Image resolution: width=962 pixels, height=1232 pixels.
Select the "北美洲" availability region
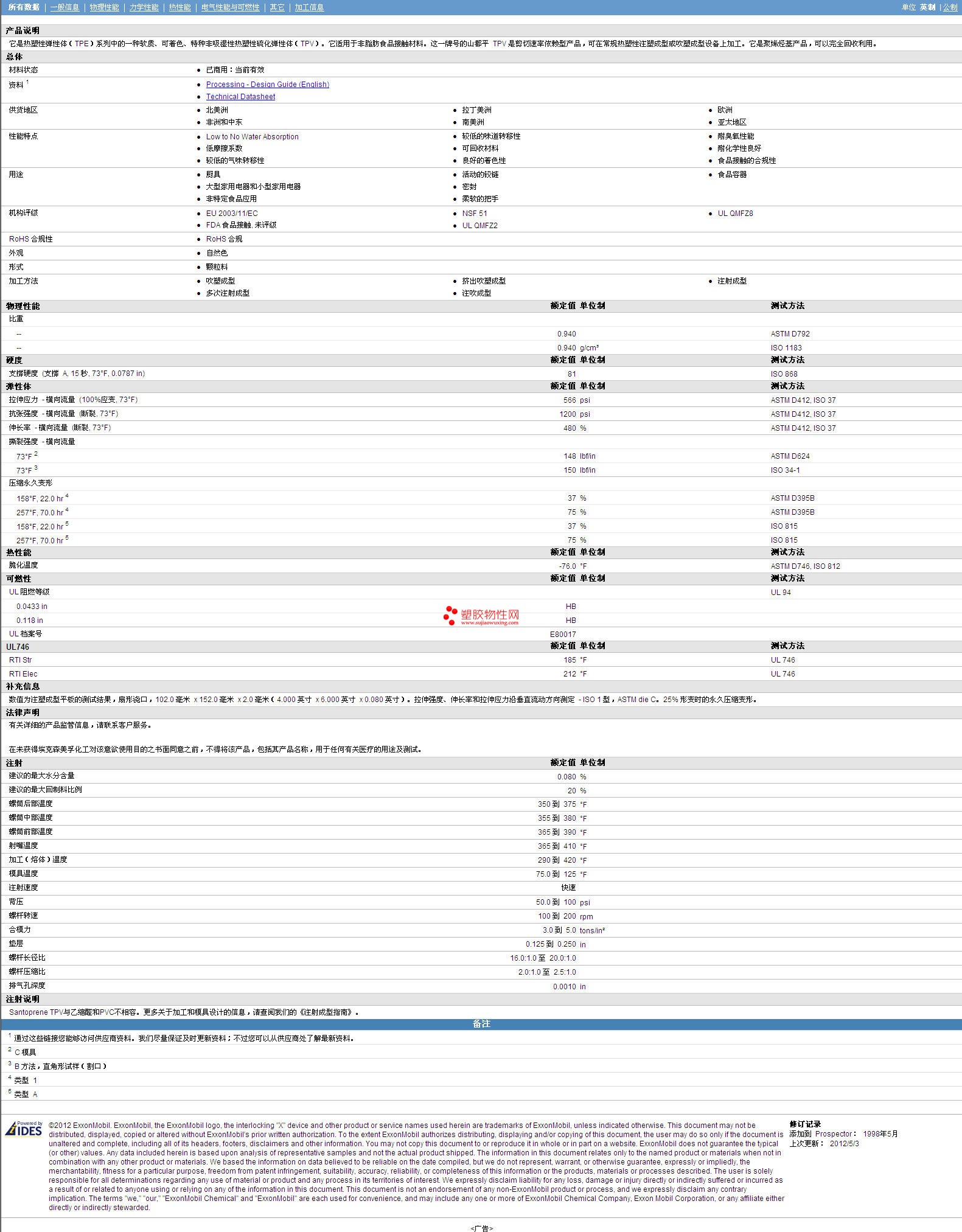tap(217, 110)
